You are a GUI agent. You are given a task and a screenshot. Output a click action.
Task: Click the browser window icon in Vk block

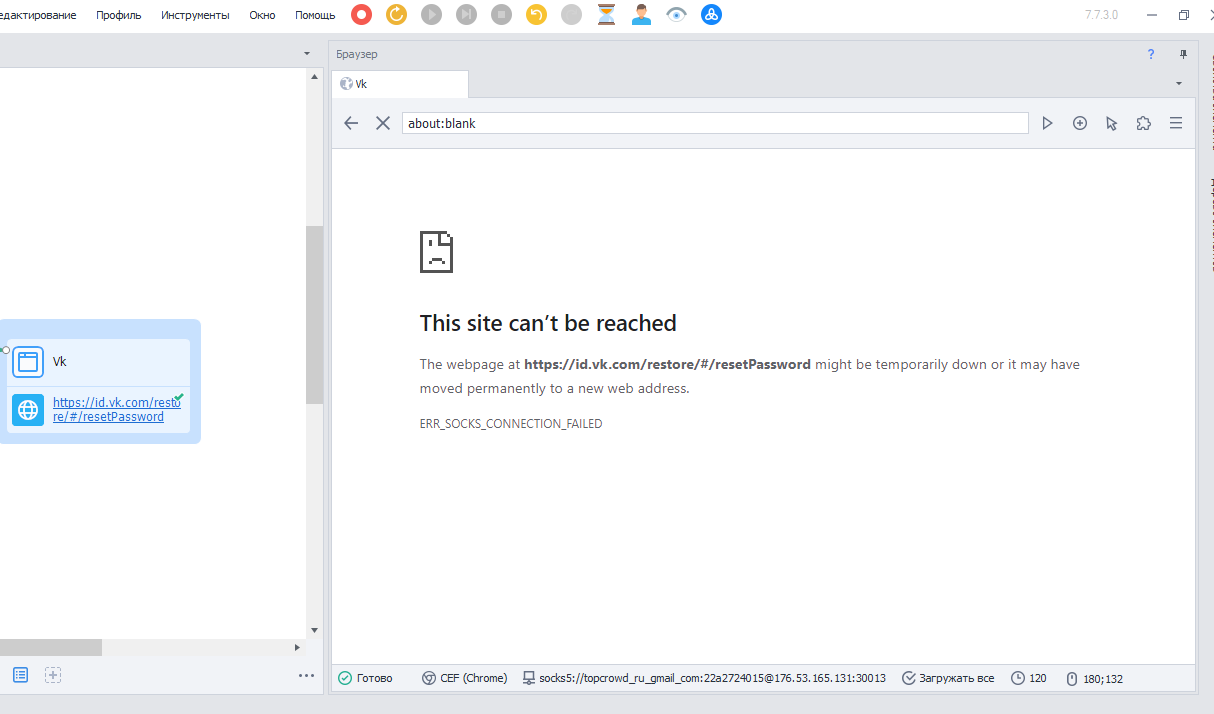[x=28, y=362]
